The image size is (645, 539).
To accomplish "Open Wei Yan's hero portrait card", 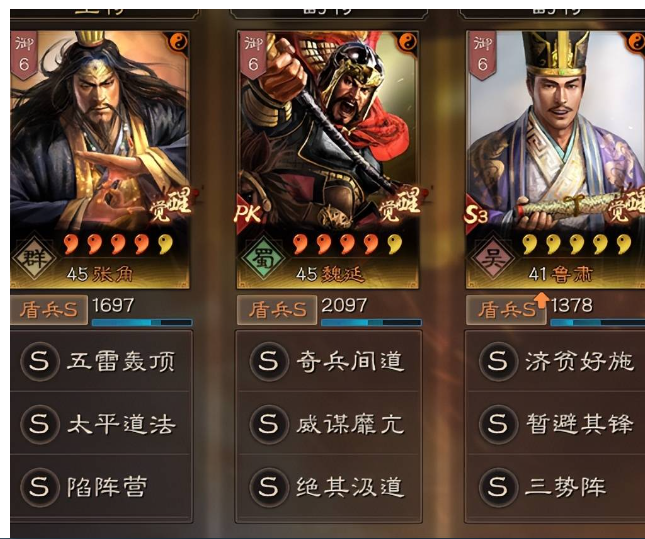I will tap(327, 160).
